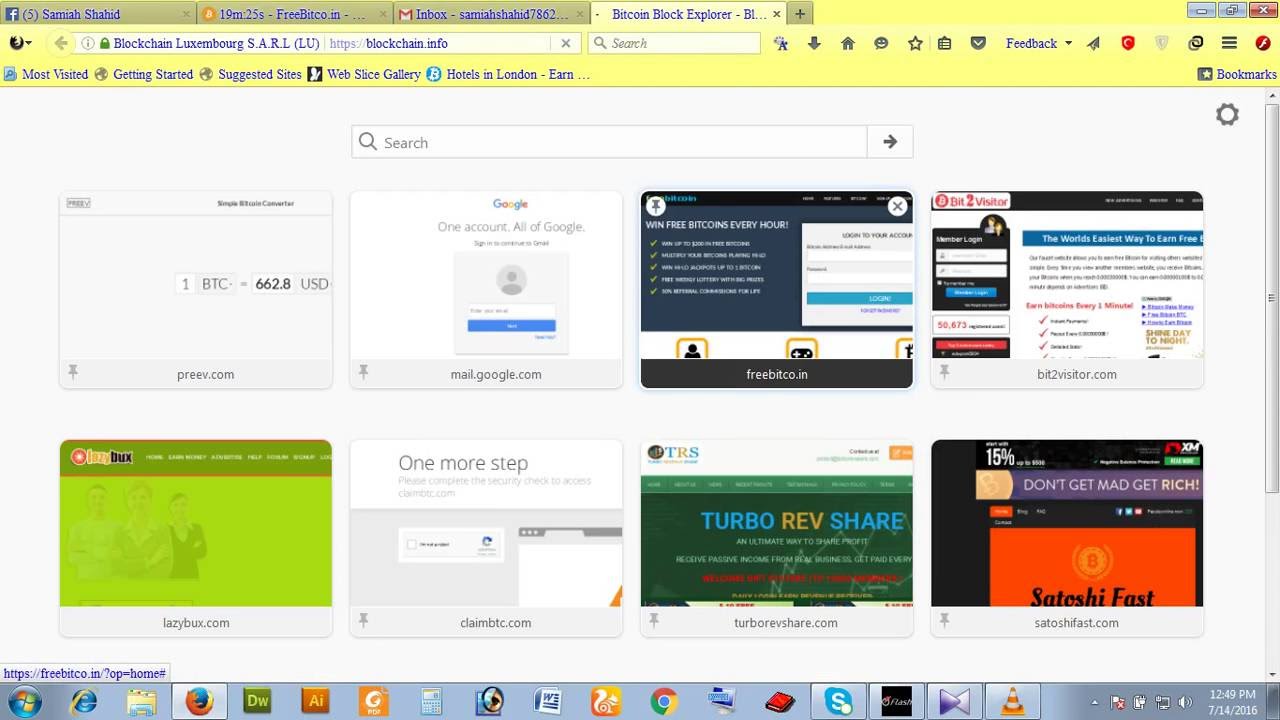Viewport: 1280px width, 720px height.
Task: Remove freebitco.in tile with X button
Action: tap(897, 206)
